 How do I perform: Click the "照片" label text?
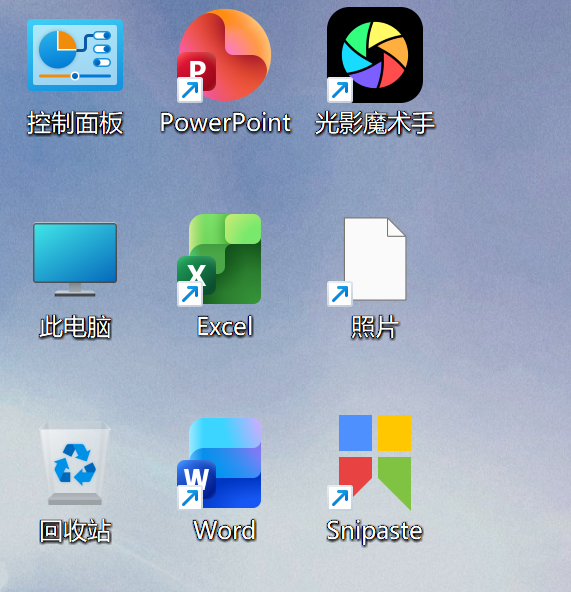point(375,327)
